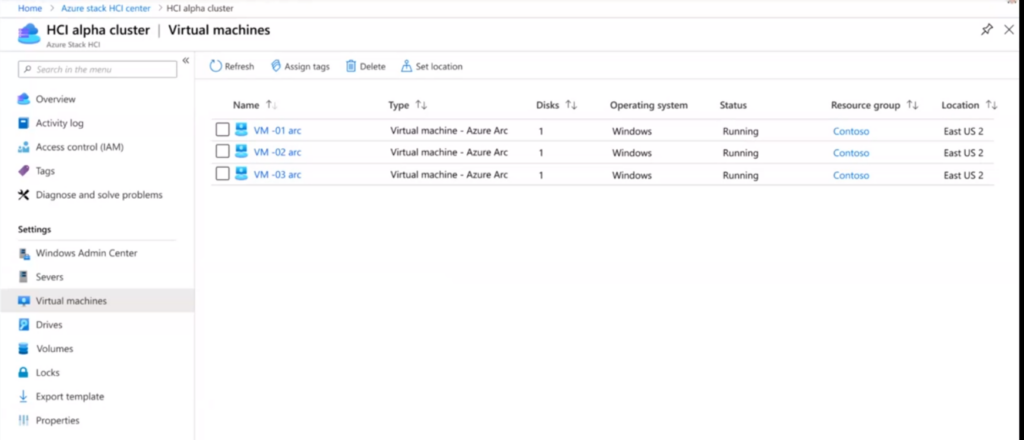
Task: Open the VM -03 arc link
Action: (x=278, y=175)
